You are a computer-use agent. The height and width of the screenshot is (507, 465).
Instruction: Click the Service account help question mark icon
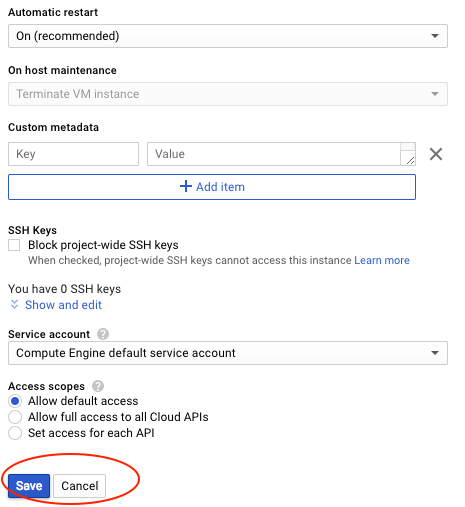coord(103,334)
